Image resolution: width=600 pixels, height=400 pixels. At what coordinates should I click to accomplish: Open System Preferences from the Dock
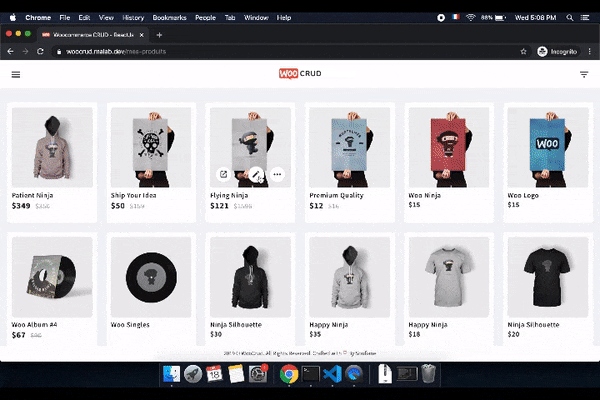pos(258,374)
